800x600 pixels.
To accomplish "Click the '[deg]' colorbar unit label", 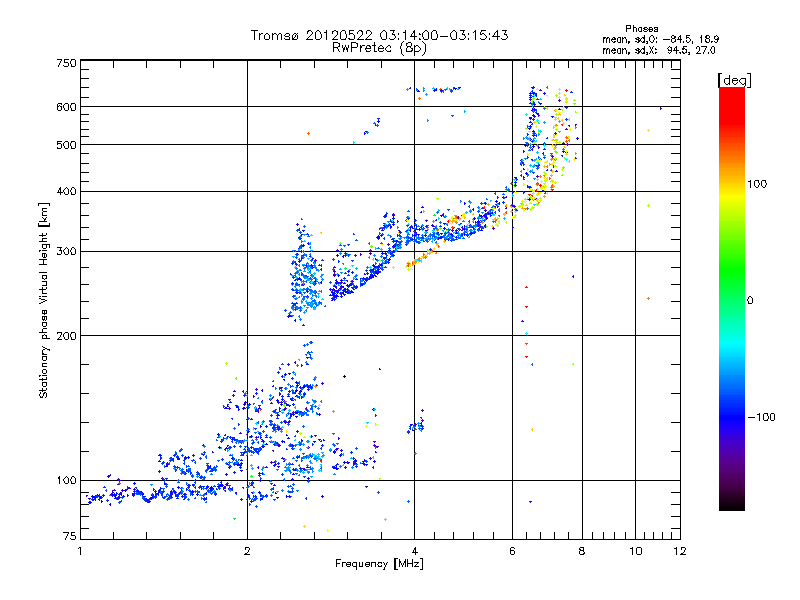I will click(x=734, y=80).
